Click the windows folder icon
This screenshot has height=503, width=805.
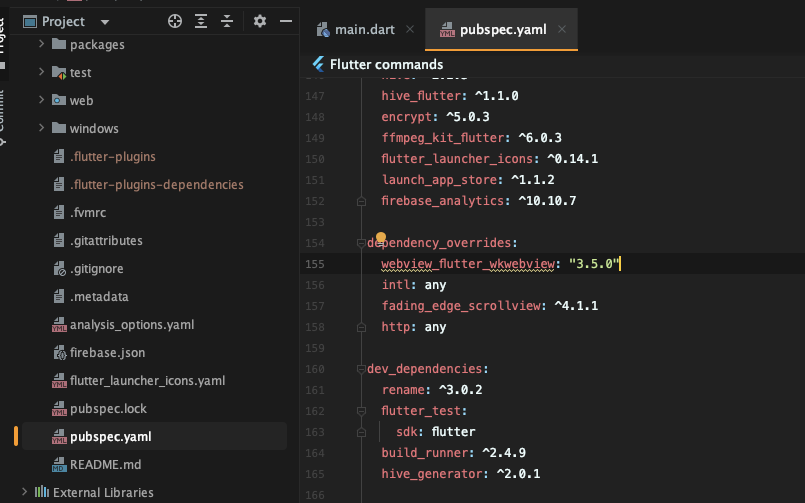pos(59,128)
